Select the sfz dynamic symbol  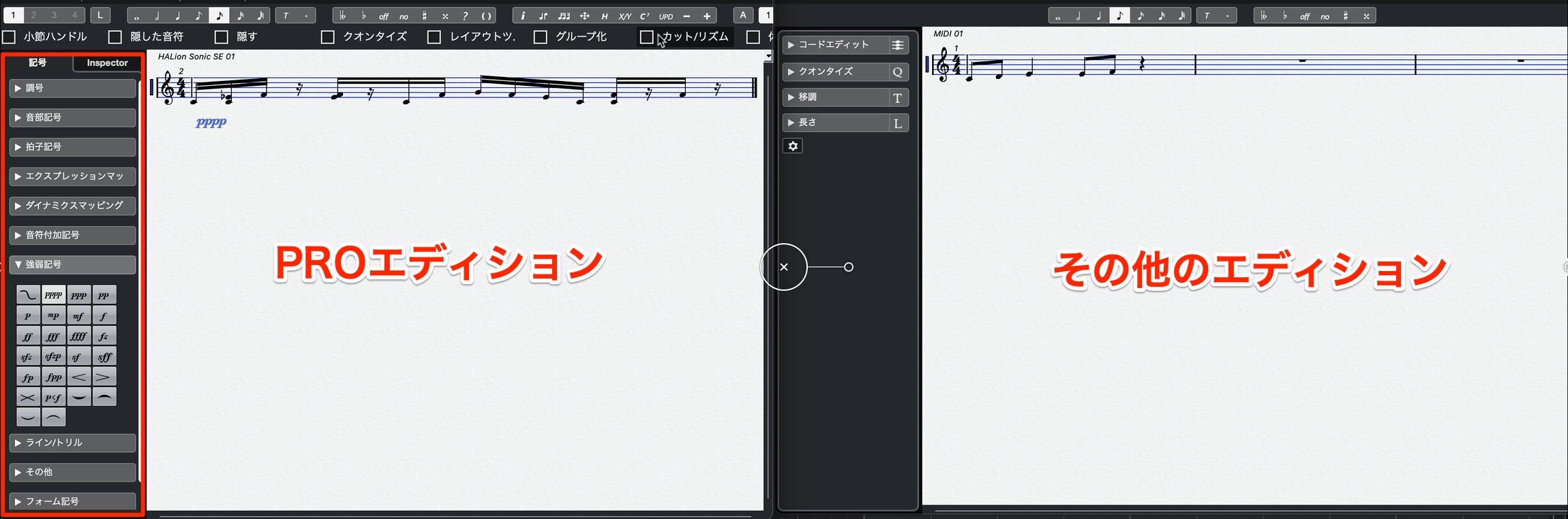(28, 356)
